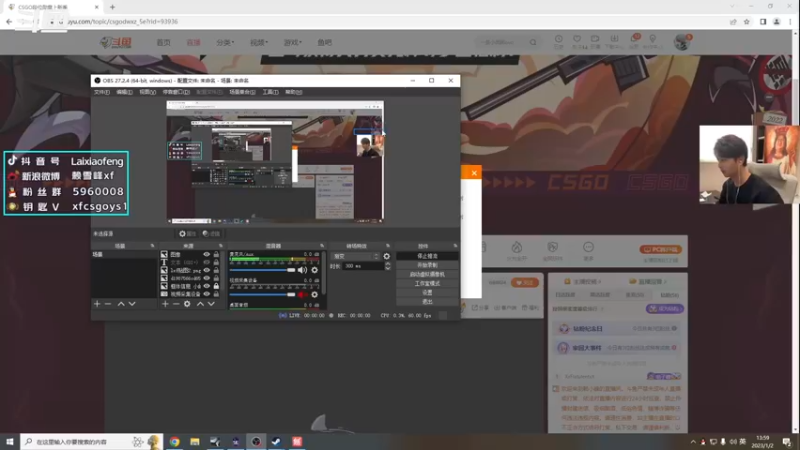
Task: Remove the selected source with the minus icon
Action: click(176, 304)
